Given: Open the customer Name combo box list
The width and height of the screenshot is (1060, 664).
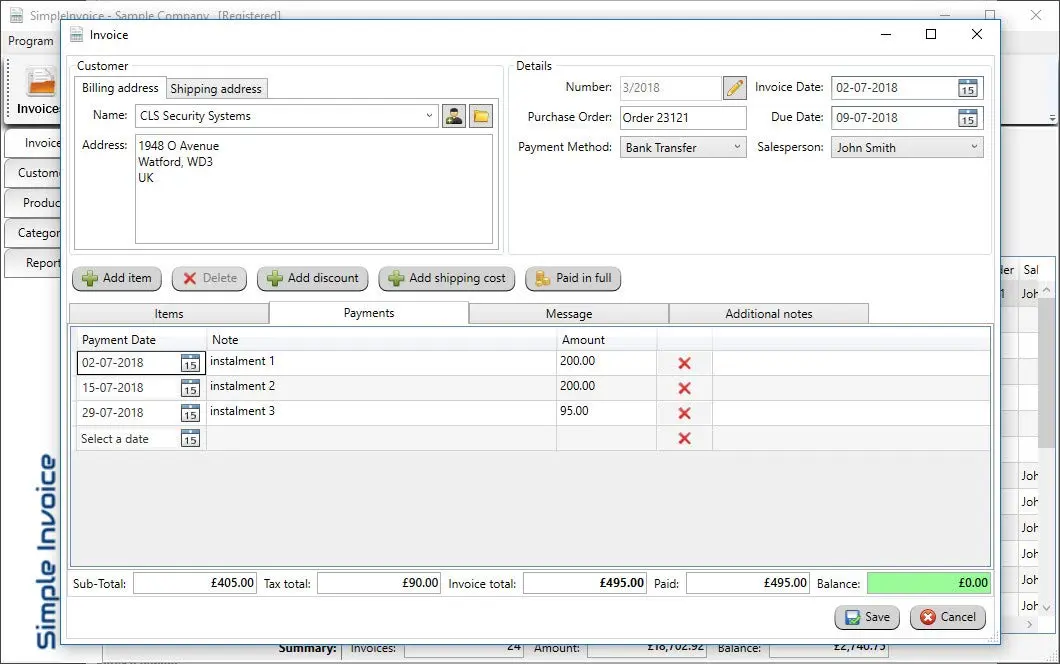Looking at the screenshot, I should 430,116.
